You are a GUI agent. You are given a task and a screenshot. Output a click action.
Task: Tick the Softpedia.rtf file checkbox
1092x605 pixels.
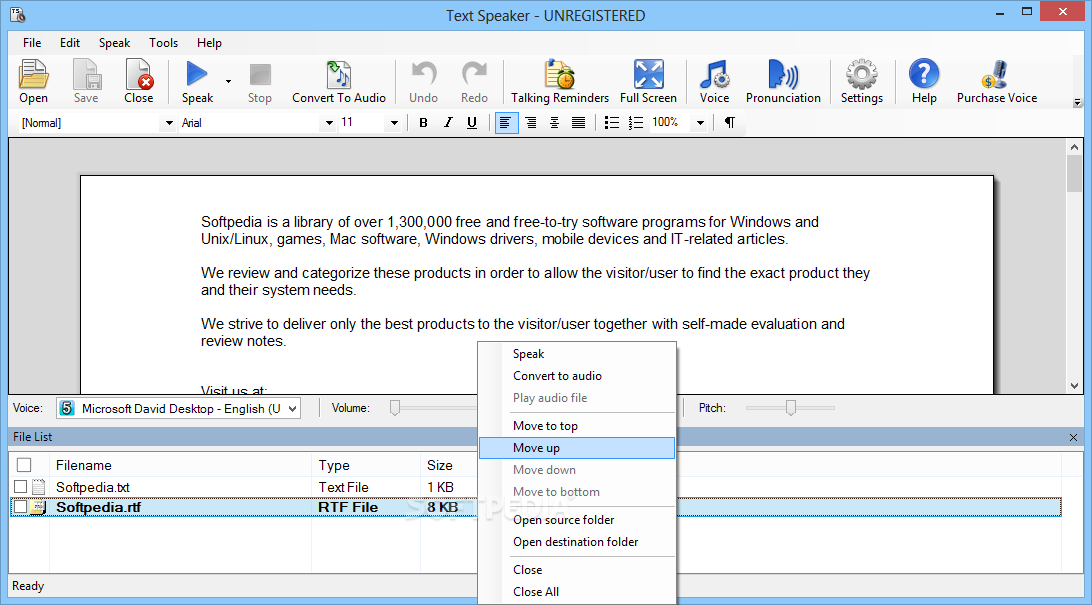(21, 507)
